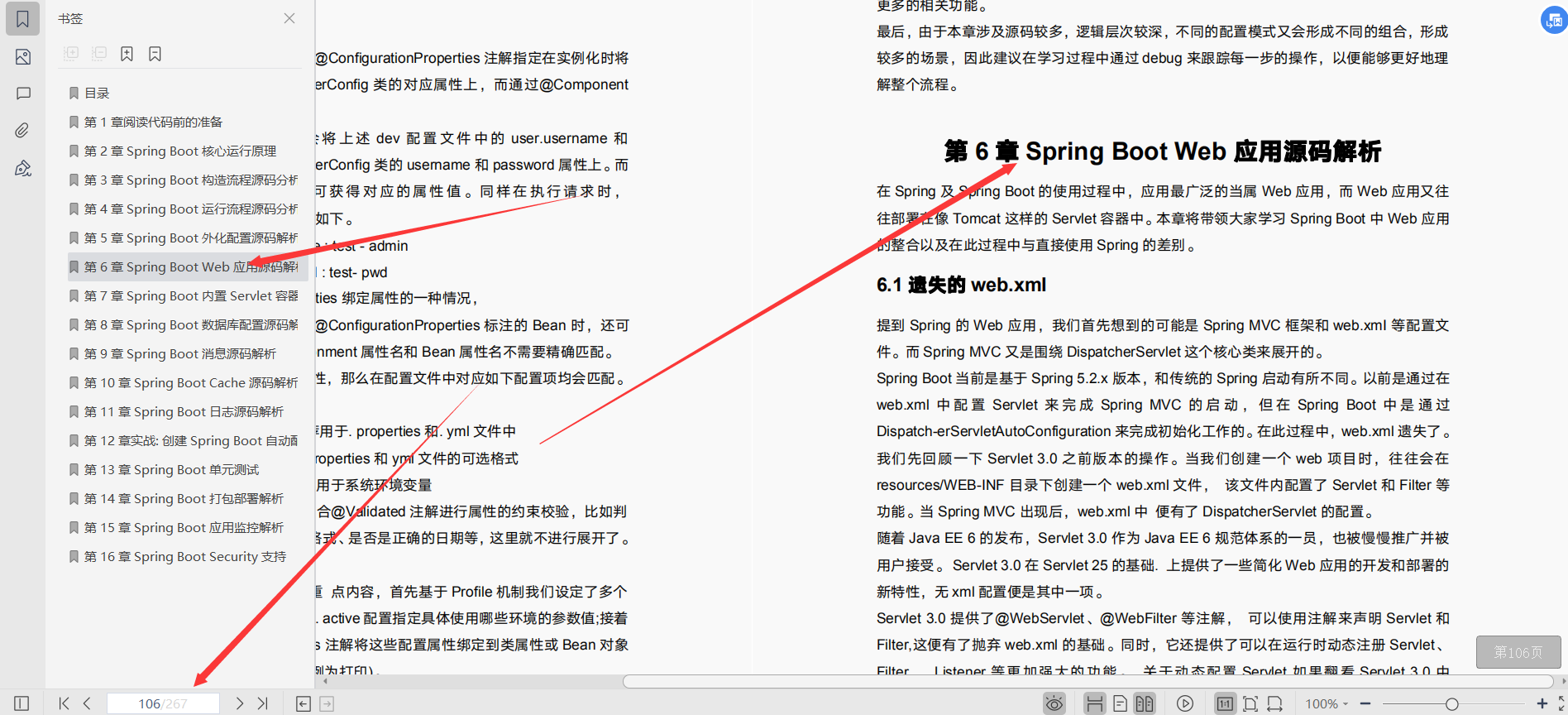Zoom in with plus button
The image size is (1568, 715).
1542,703
